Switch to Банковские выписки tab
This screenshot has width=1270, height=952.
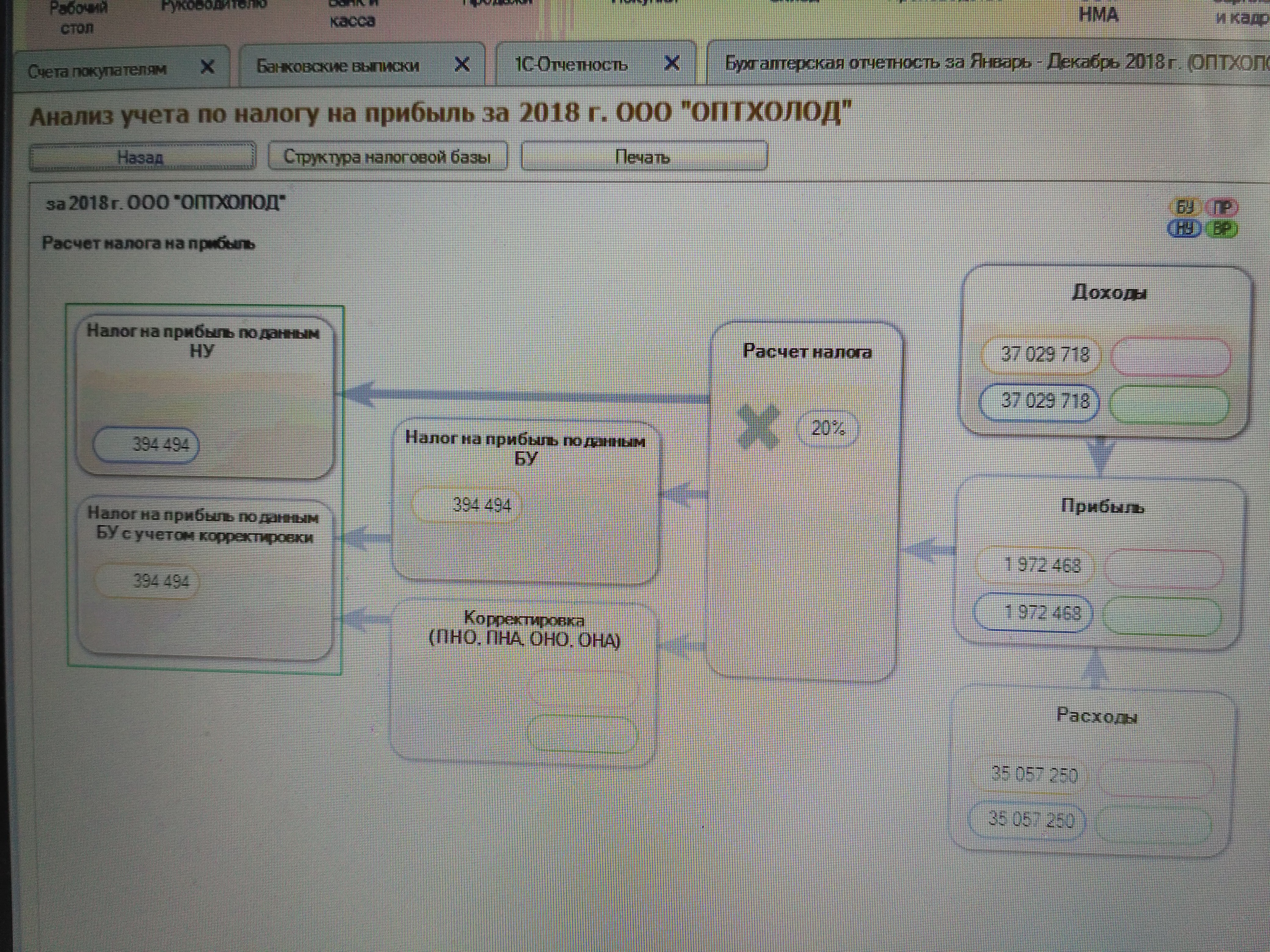click(x=338, y=66)
